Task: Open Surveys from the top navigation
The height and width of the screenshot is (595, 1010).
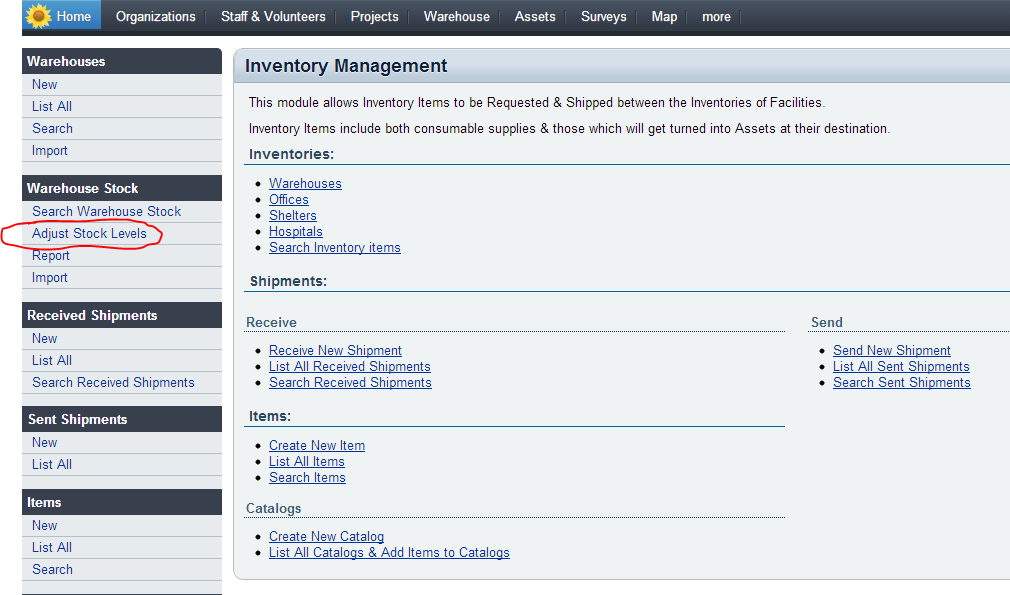Action: click(x=603, y=16)
